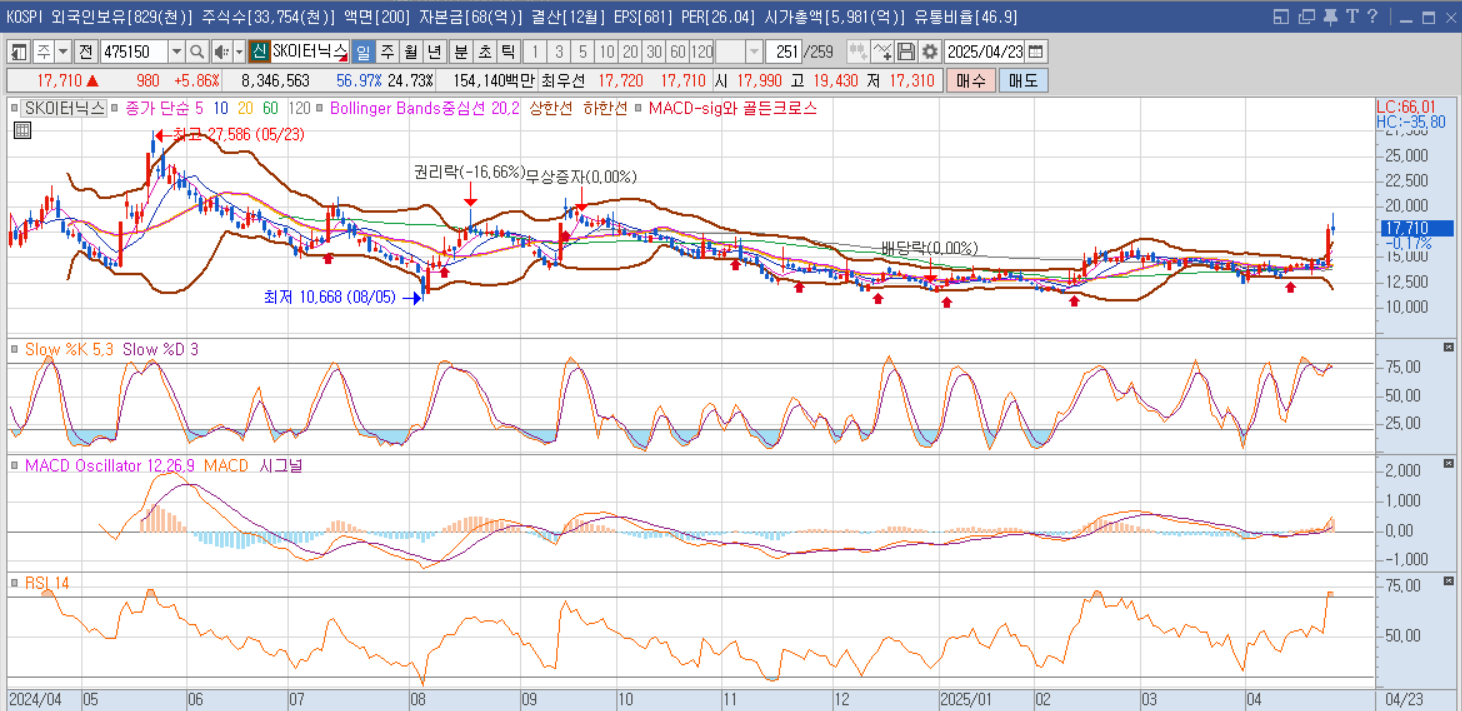Click the toolbar icon just right of 259
1462x711 pixels.
click(857, 52)
